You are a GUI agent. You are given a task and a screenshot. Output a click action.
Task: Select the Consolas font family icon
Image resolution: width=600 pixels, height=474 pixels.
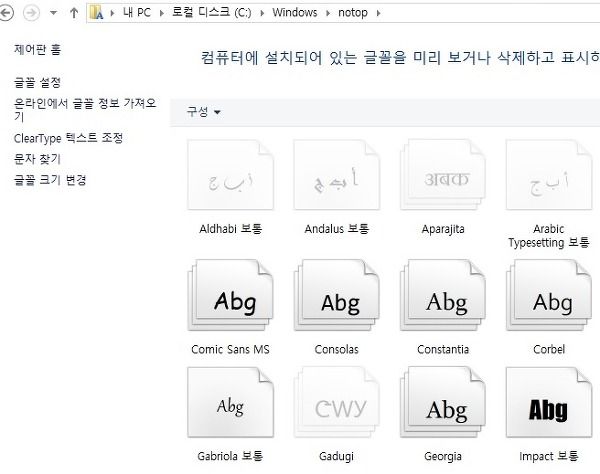tap(337, 295)
